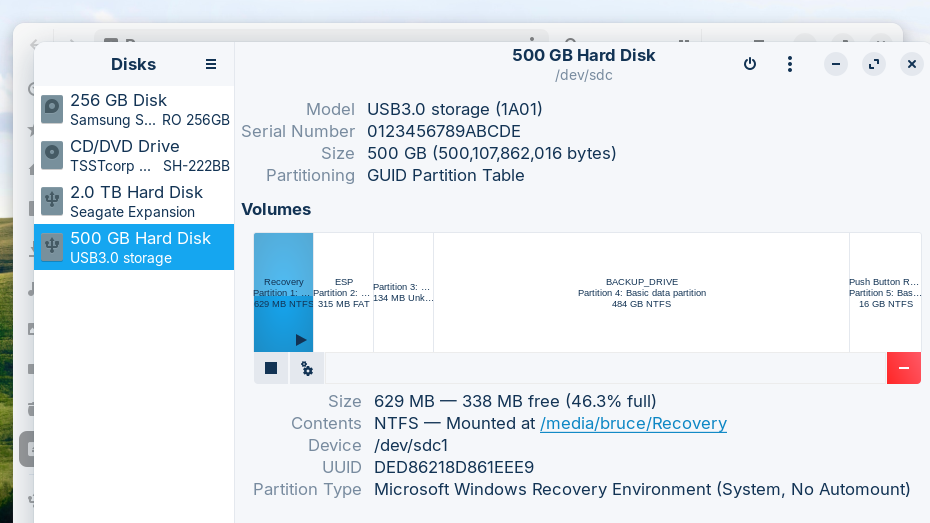The width and height of the screenshot is (930, 523).
Task: Open the /media/bruce/Recovery mount point link
Action: point(633,423)
